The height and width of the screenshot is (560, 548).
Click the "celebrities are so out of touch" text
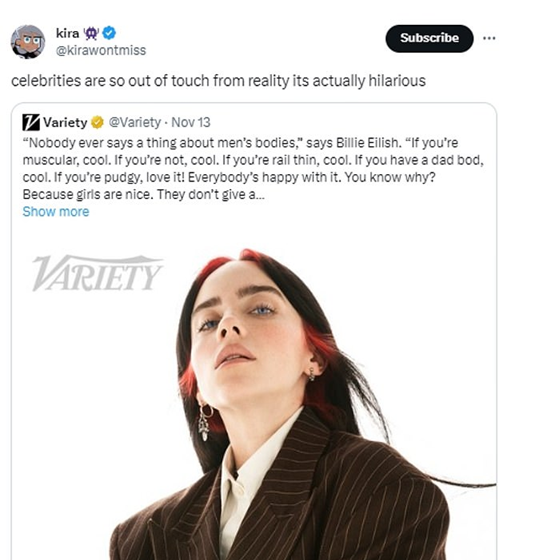pyautogui.click(x=218, y=81)
